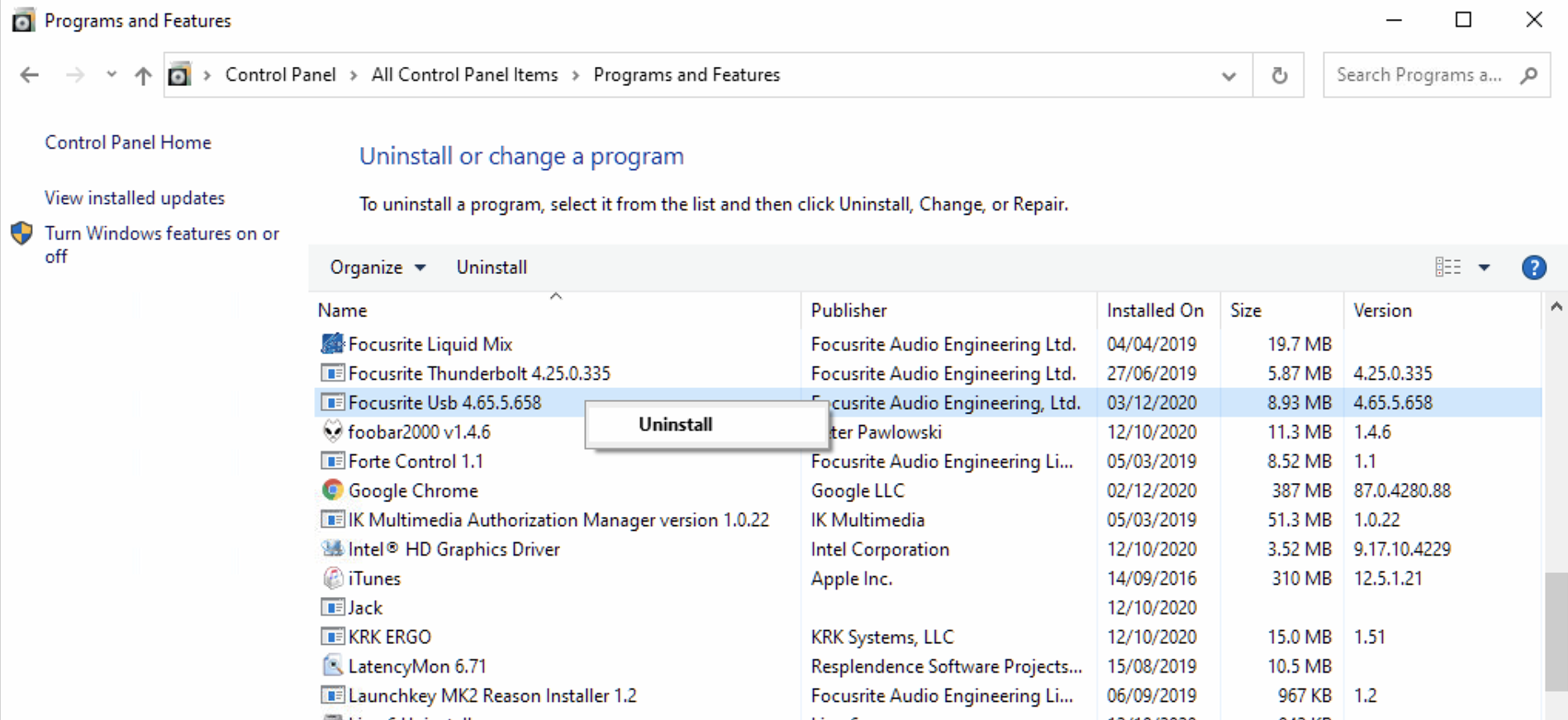Image resolution: width=1568 pixels, height=720 pixels.
Task: Click the Google Chrome icon
Action: (332, 490)
